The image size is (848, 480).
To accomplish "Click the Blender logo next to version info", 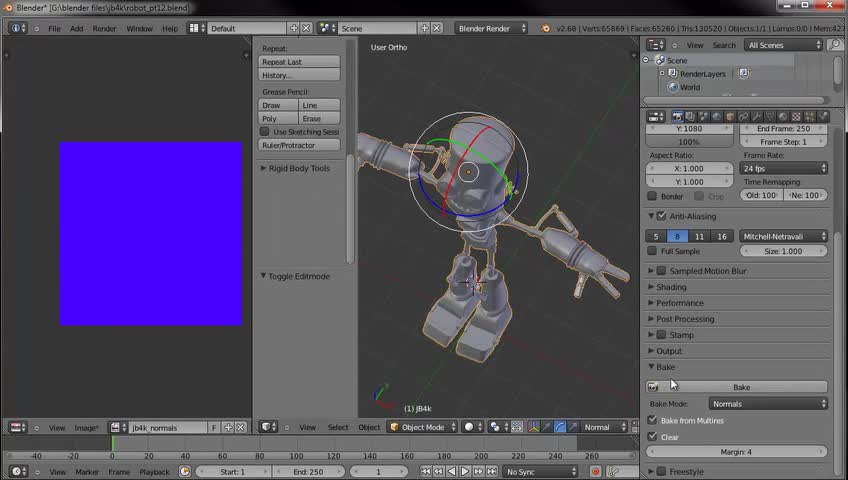I will tap(545, 29).
